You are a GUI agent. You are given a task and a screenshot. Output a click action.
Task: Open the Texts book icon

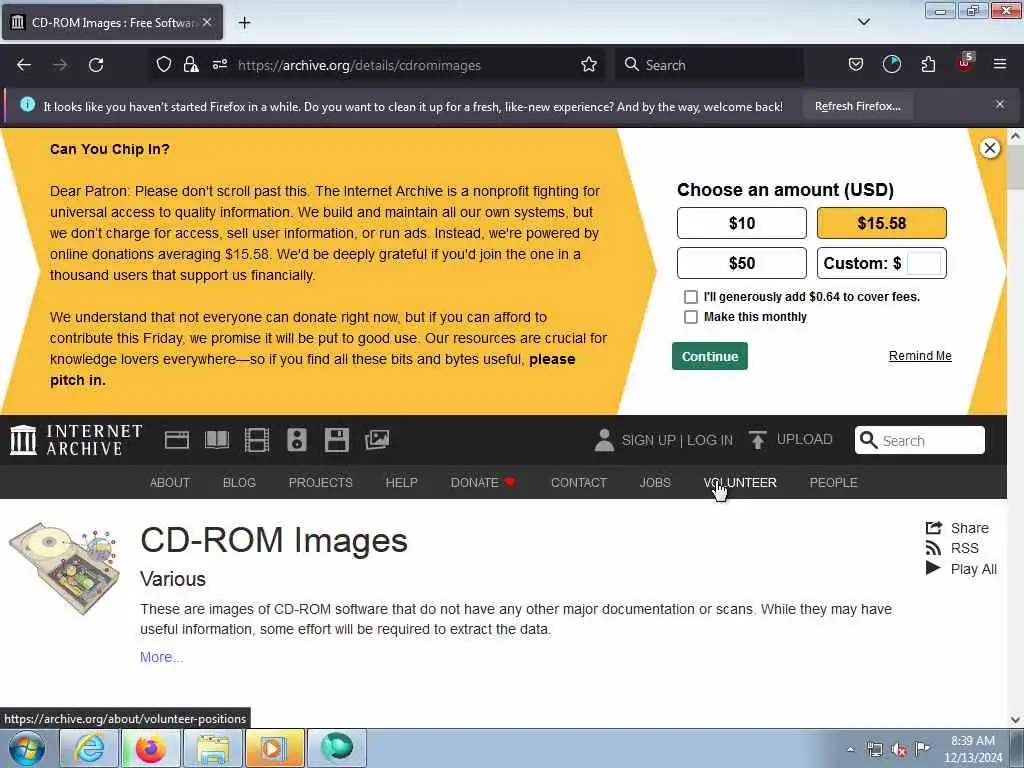(x=217, y=440)
